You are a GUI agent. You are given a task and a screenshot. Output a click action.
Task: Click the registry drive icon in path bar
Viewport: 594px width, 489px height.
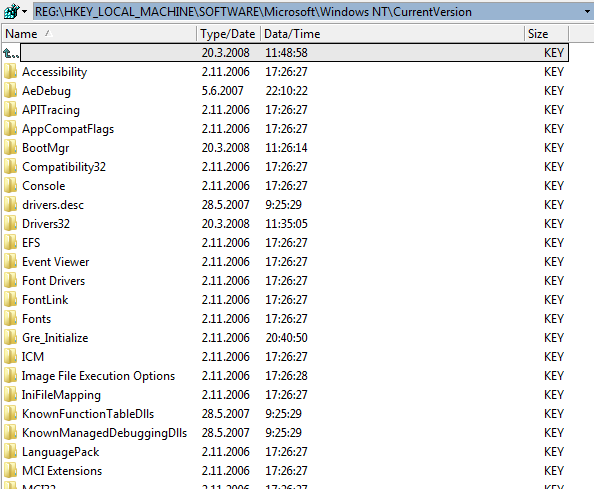[x=11, y=11]
